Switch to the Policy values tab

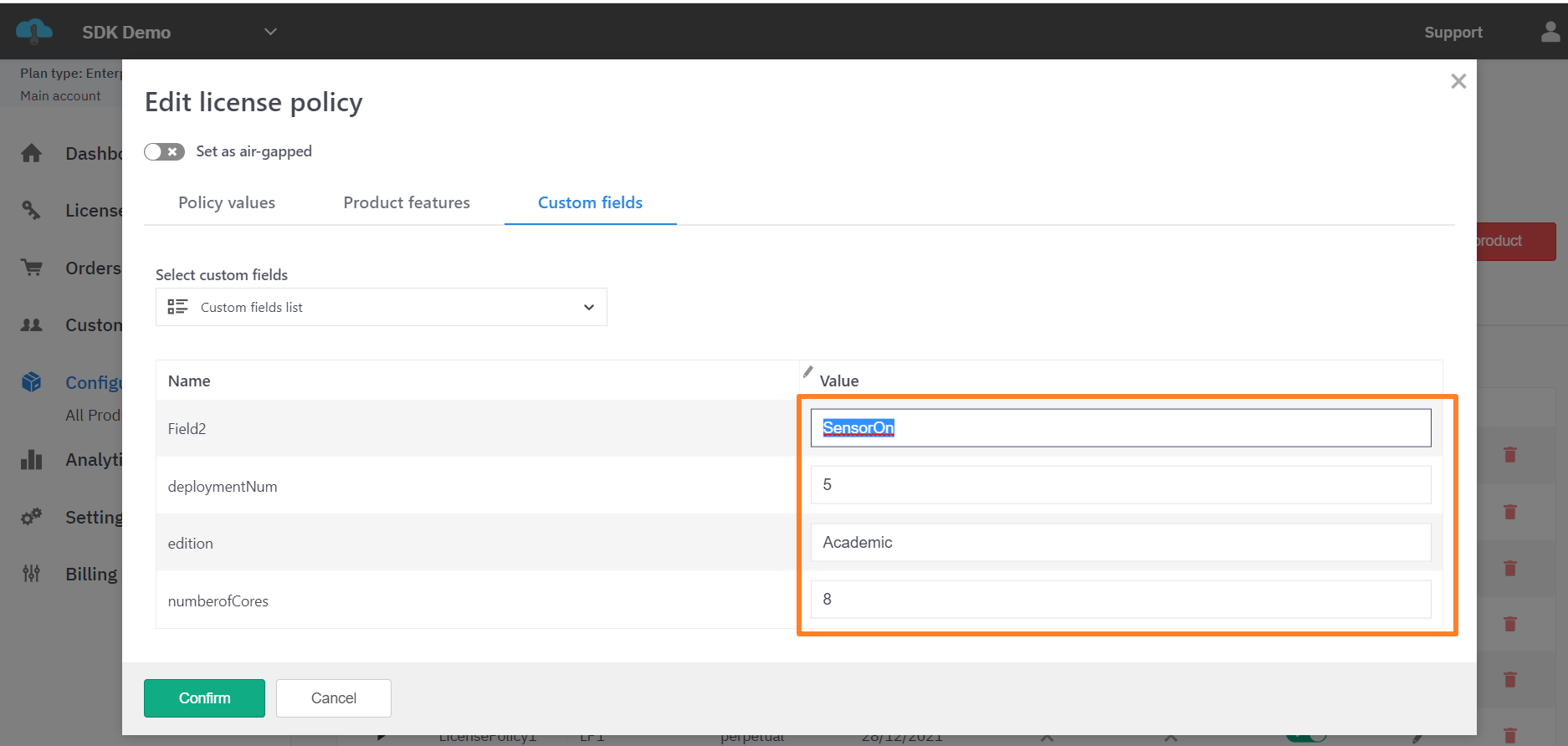(227, 202)
